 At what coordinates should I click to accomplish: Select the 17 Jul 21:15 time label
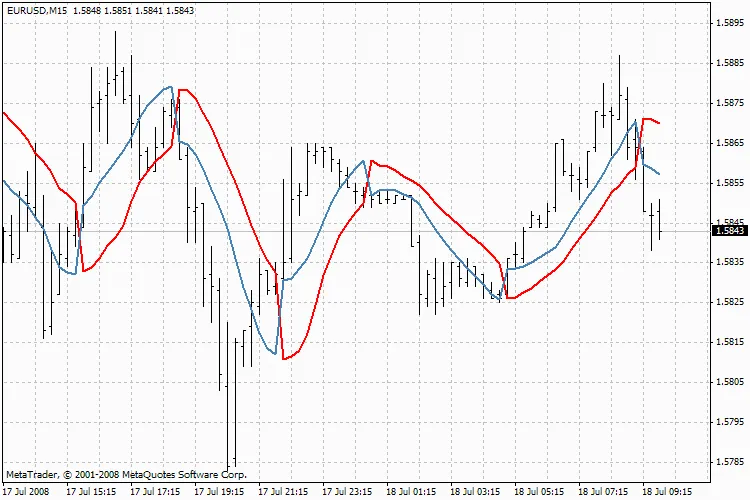pyautogui.click(x=283, y=492)
